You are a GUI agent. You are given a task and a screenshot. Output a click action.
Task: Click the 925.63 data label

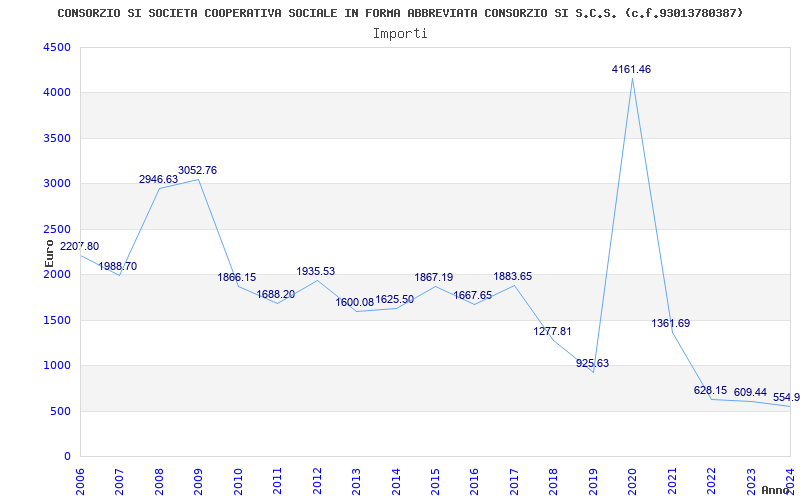pos(592,364)
